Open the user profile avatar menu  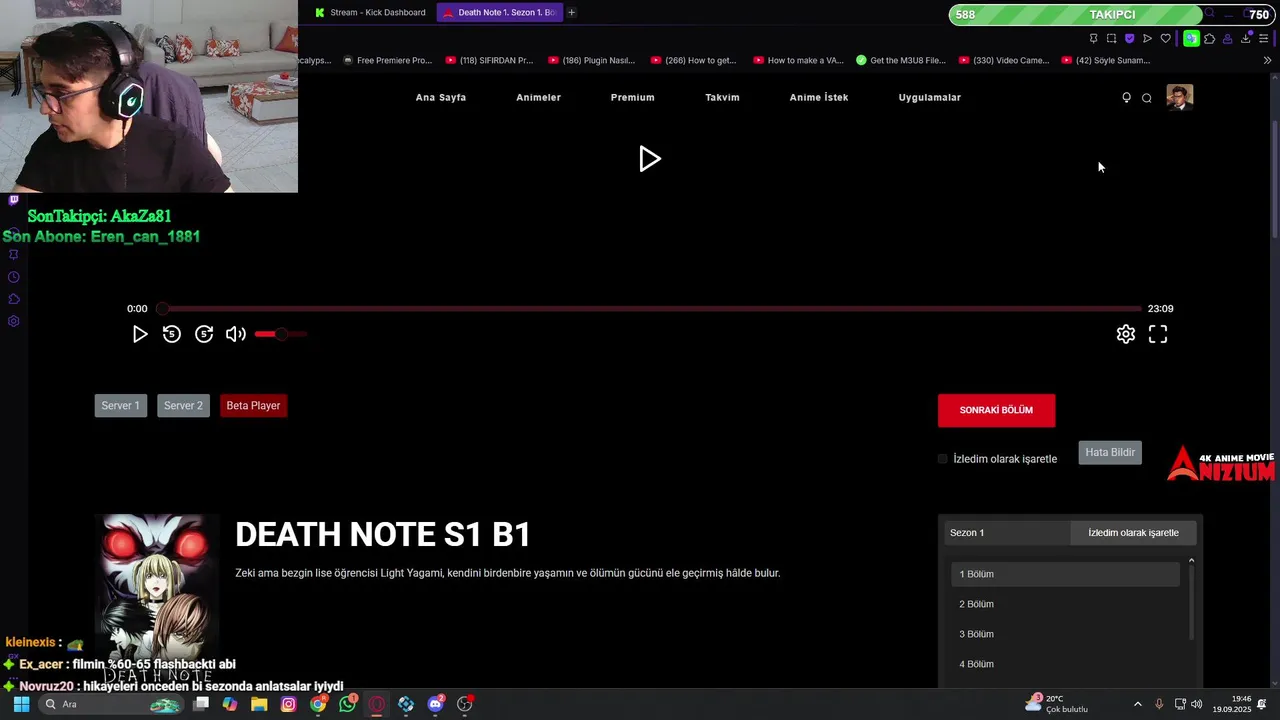point(1180,97)
